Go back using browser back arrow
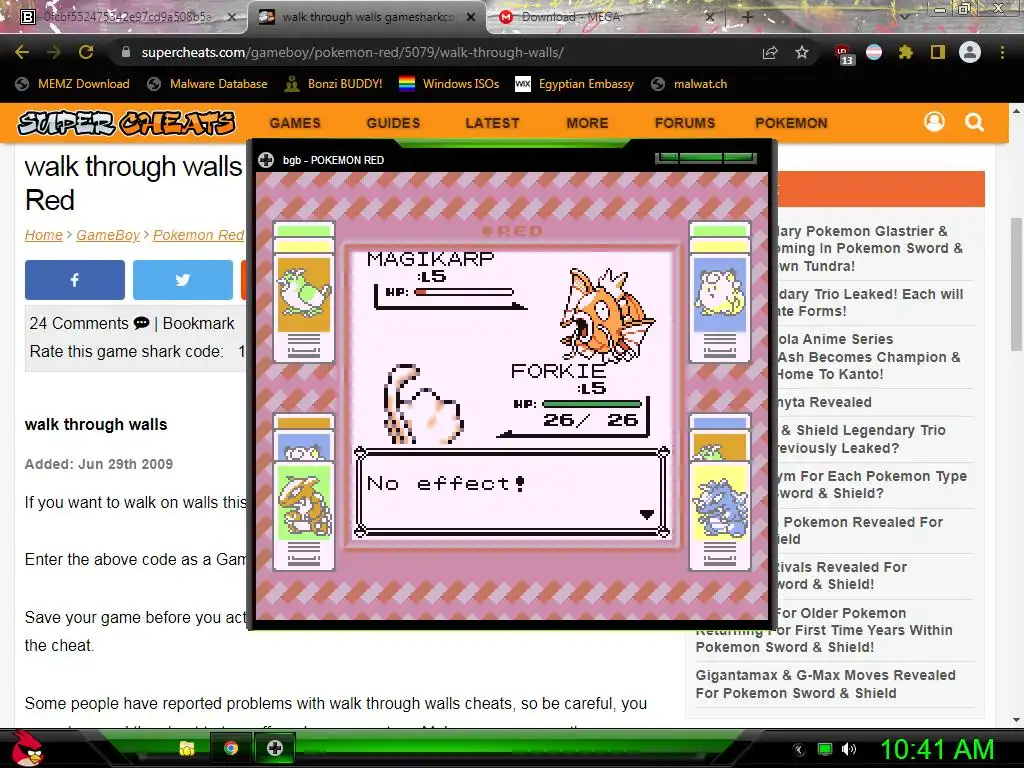The image size is (1024, 768). click(22, 52)
